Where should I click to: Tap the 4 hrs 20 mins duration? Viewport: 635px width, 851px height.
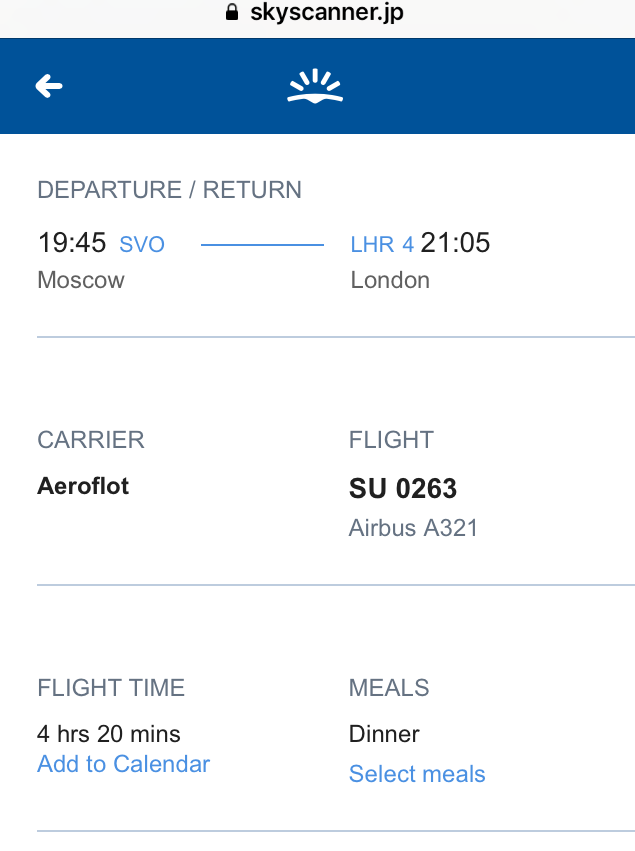tap(109, 734)
